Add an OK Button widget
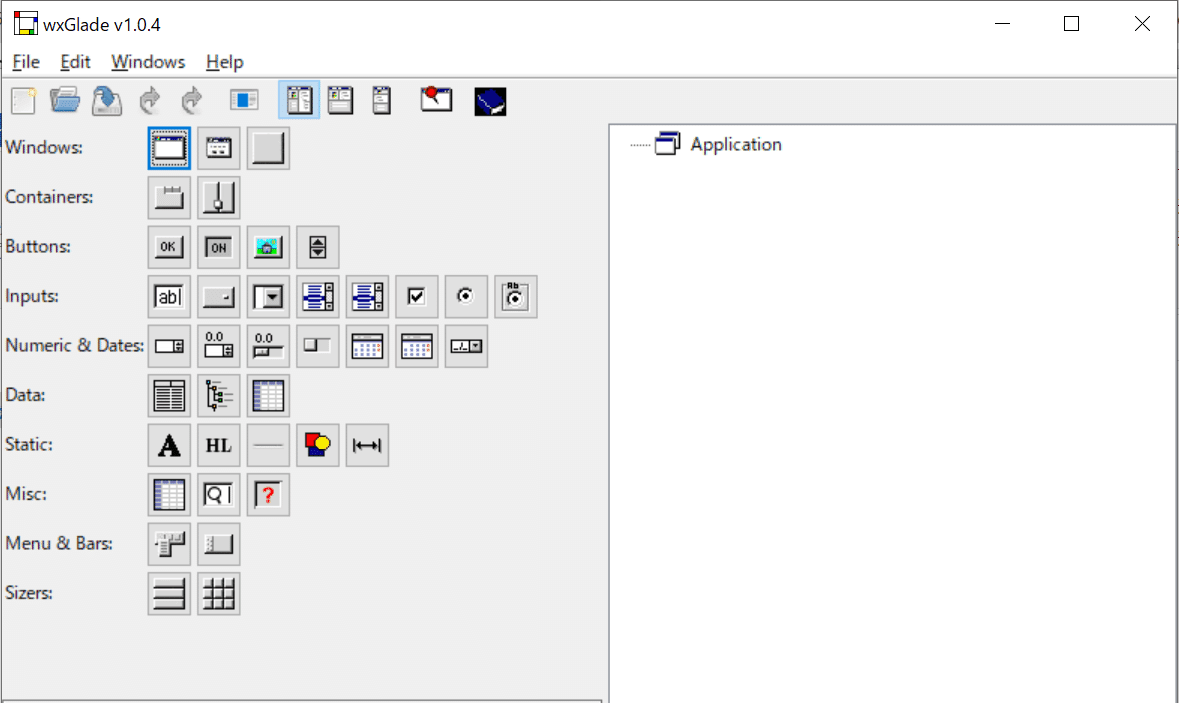The image size is (1179, 703). click(169, 247)
